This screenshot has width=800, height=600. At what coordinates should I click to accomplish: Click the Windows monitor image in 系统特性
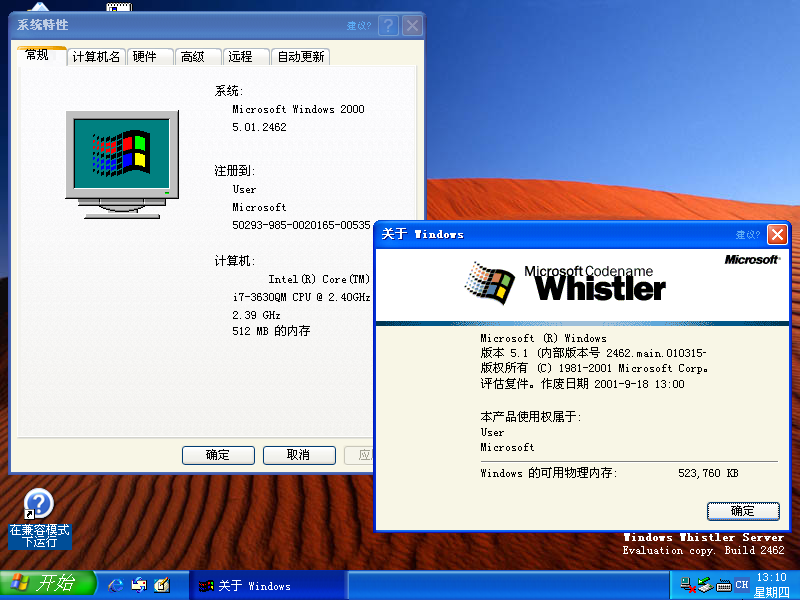122,164
